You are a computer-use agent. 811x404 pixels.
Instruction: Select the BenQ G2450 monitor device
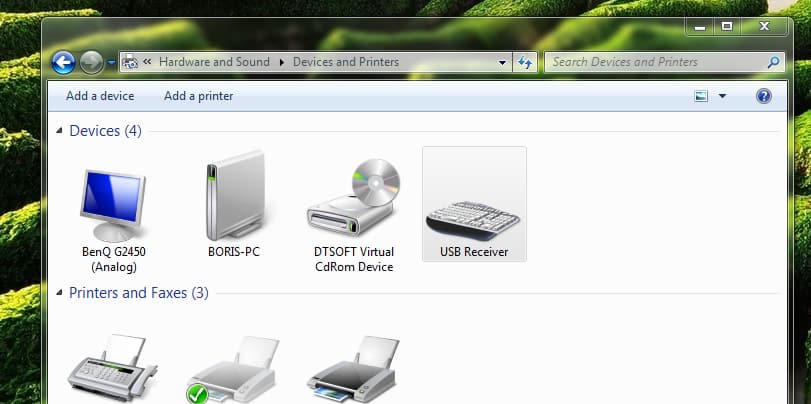click(x=113, y=210)
